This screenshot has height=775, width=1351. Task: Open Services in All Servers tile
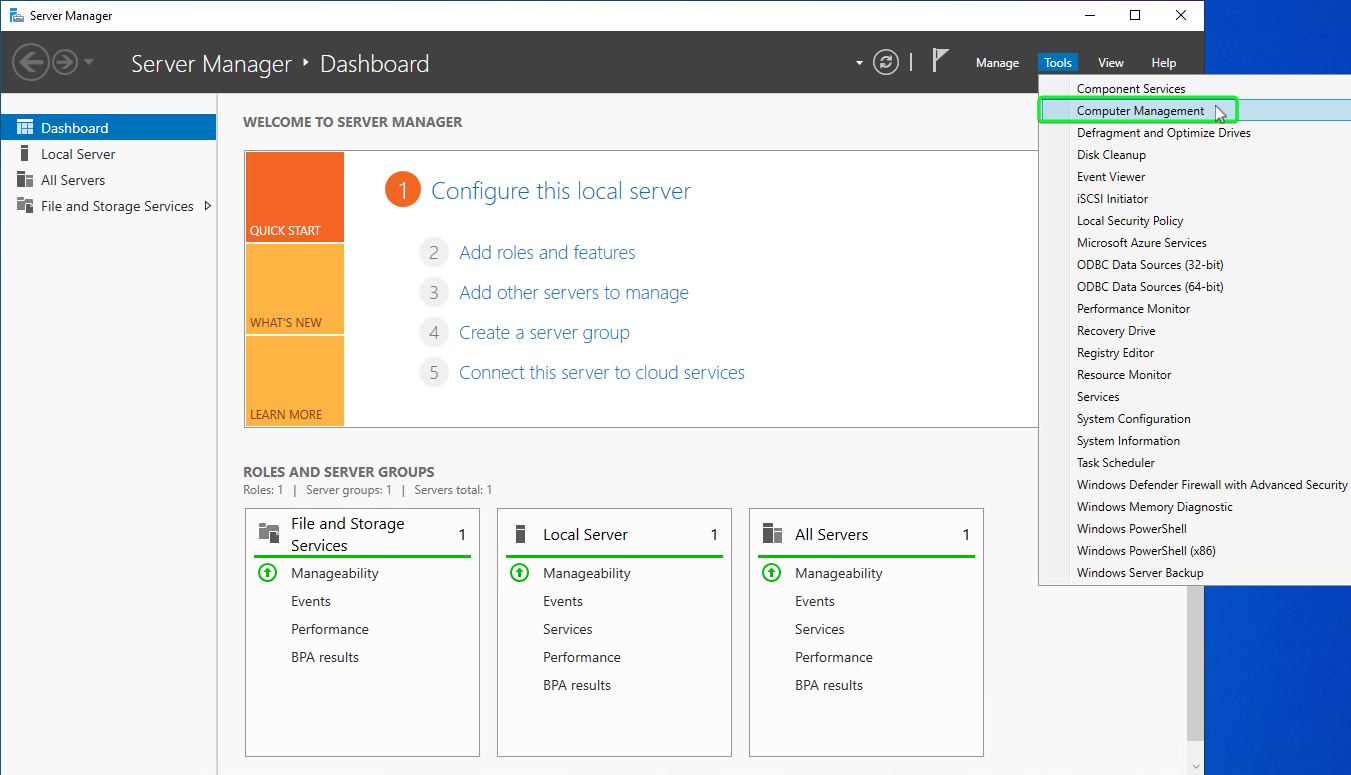point(820,629)
